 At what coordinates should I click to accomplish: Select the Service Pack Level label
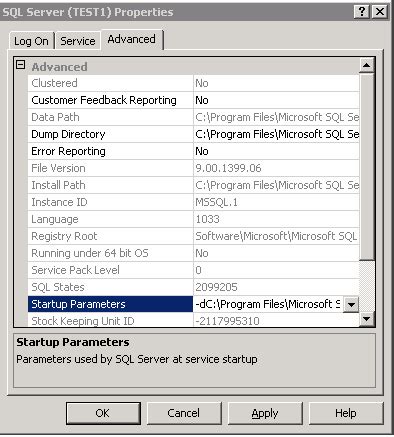point(110,270)
